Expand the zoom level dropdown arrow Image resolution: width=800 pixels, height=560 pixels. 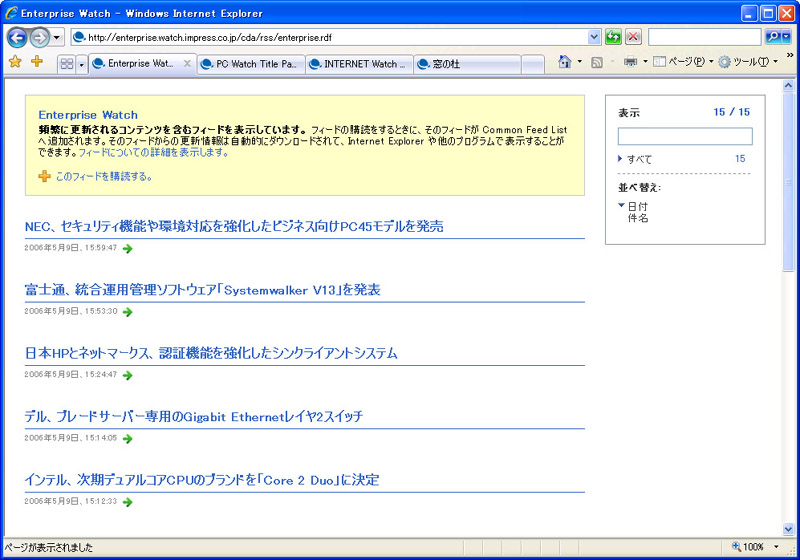777,547
